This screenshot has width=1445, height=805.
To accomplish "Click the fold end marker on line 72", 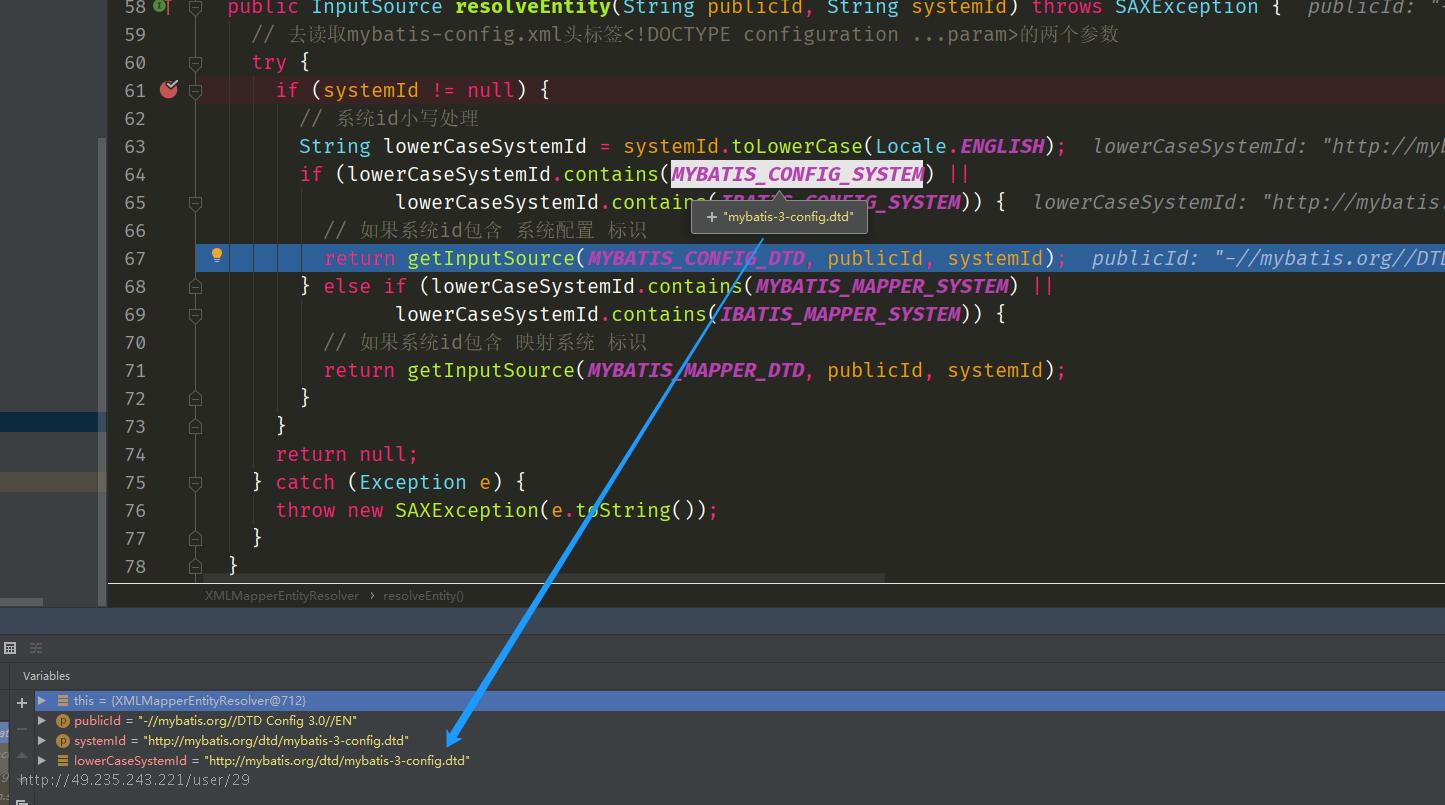I will tap(195, 398).
